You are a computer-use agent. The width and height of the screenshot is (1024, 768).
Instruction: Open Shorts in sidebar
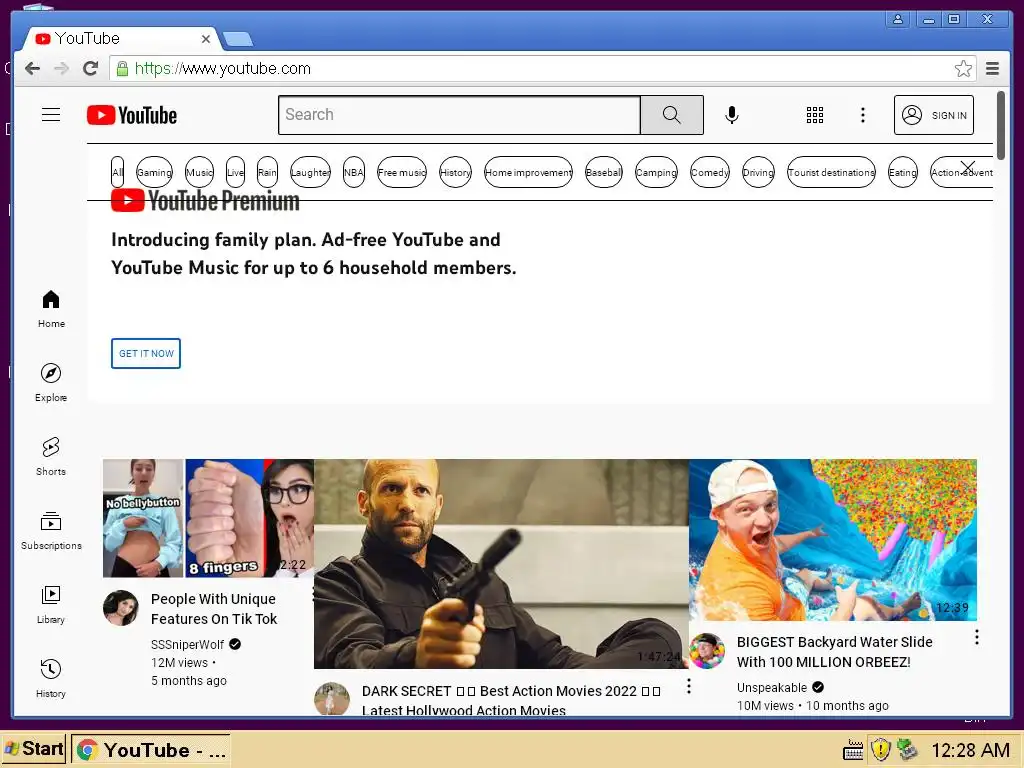(51, 456)
